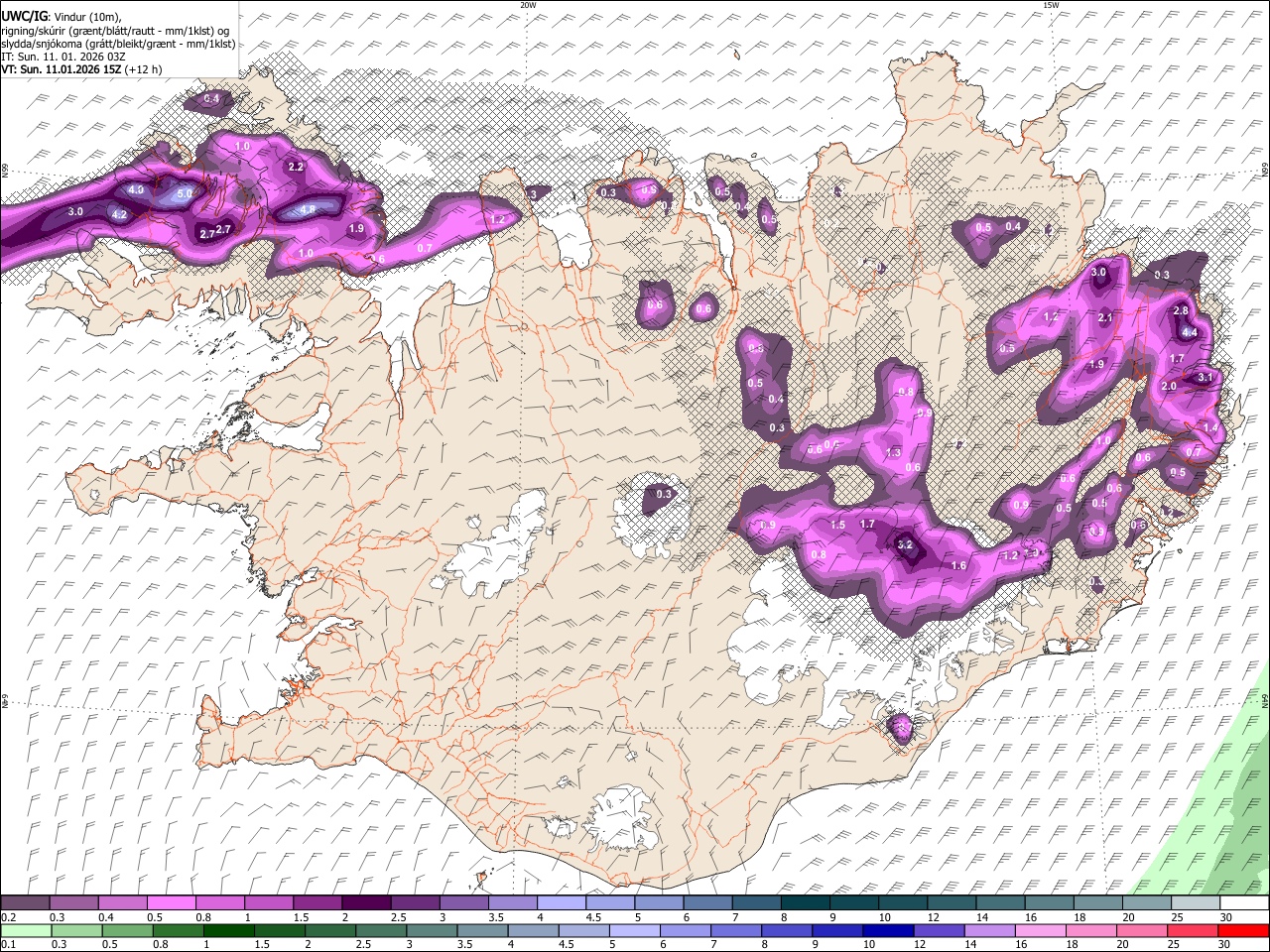
Task: Click the 'UWC/IG' title text
Action: (24, 17)
